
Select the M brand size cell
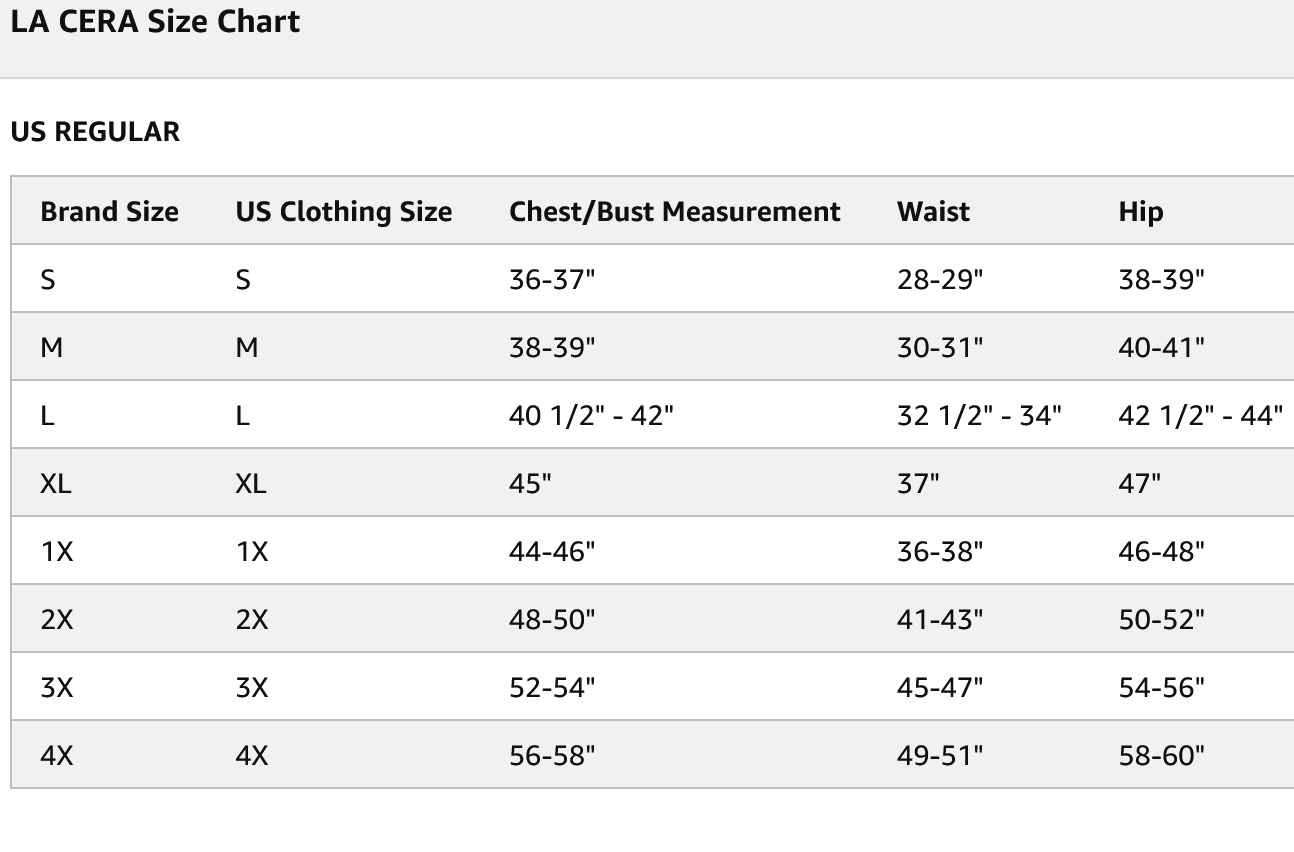coord(51,348)
